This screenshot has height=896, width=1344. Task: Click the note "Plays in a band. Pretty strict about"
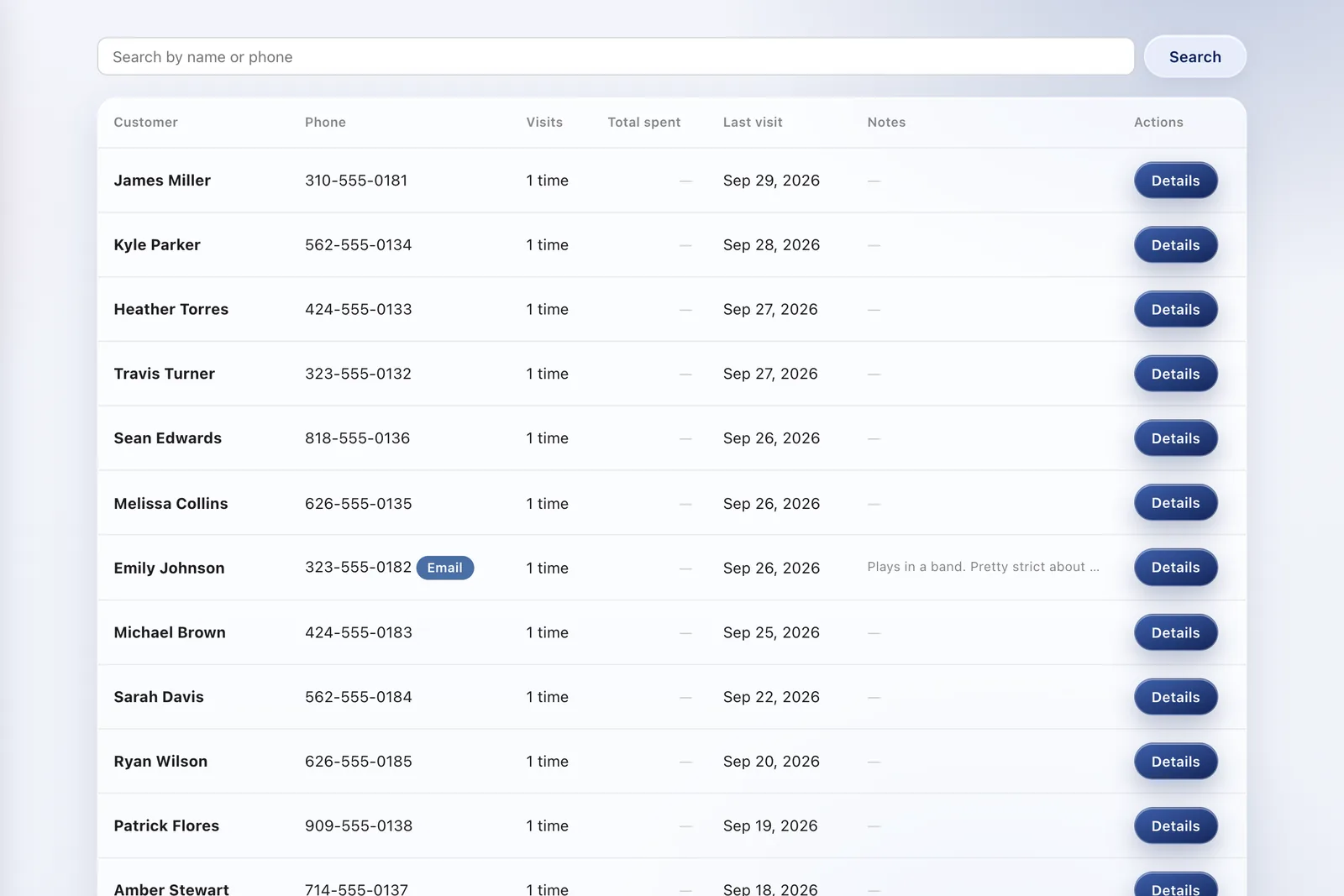983,567
